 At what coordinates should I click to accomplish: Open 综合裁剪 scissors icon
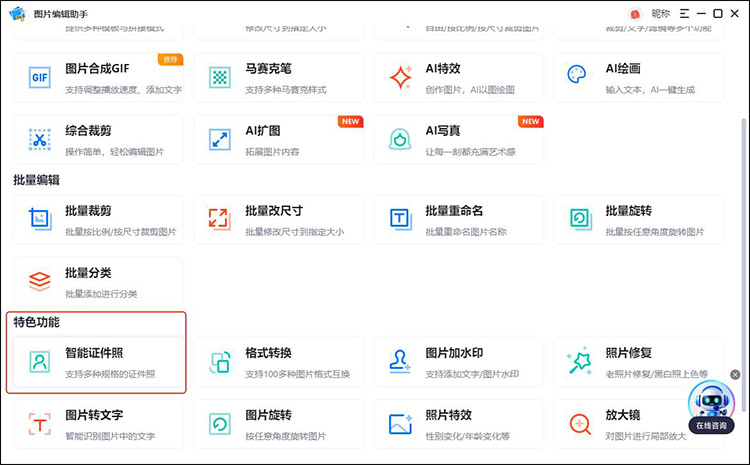click(x=40, y=139)
